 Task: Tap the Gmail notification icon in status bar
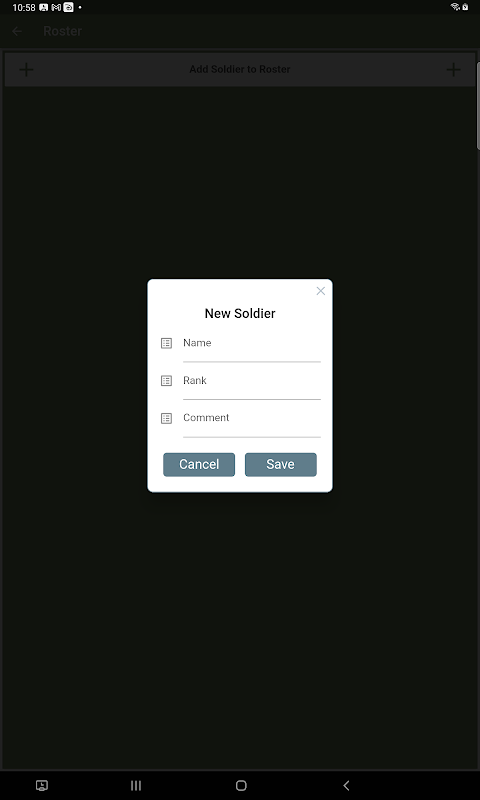point(56,7)
